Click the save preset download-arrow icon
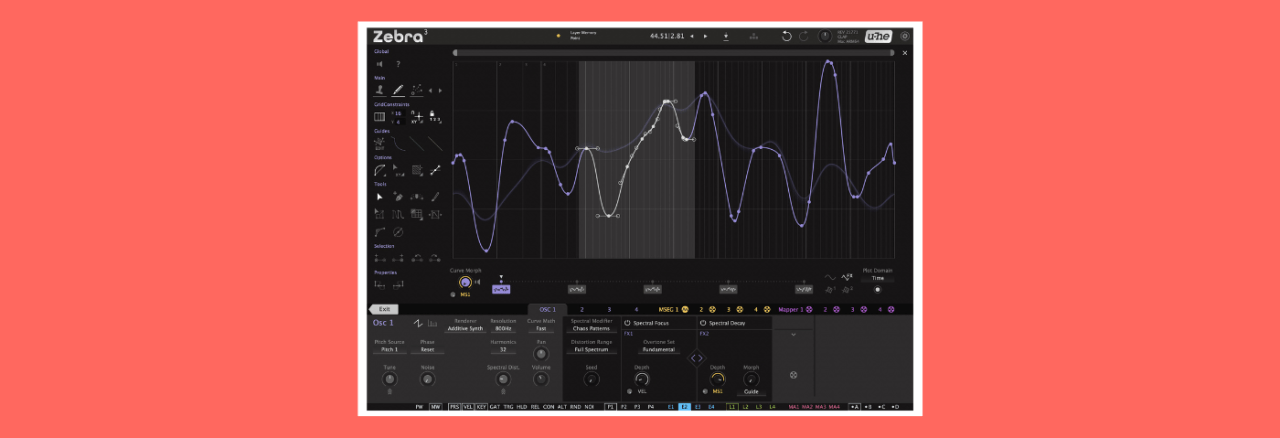The image size is (1280, 438). coord(726,36)
